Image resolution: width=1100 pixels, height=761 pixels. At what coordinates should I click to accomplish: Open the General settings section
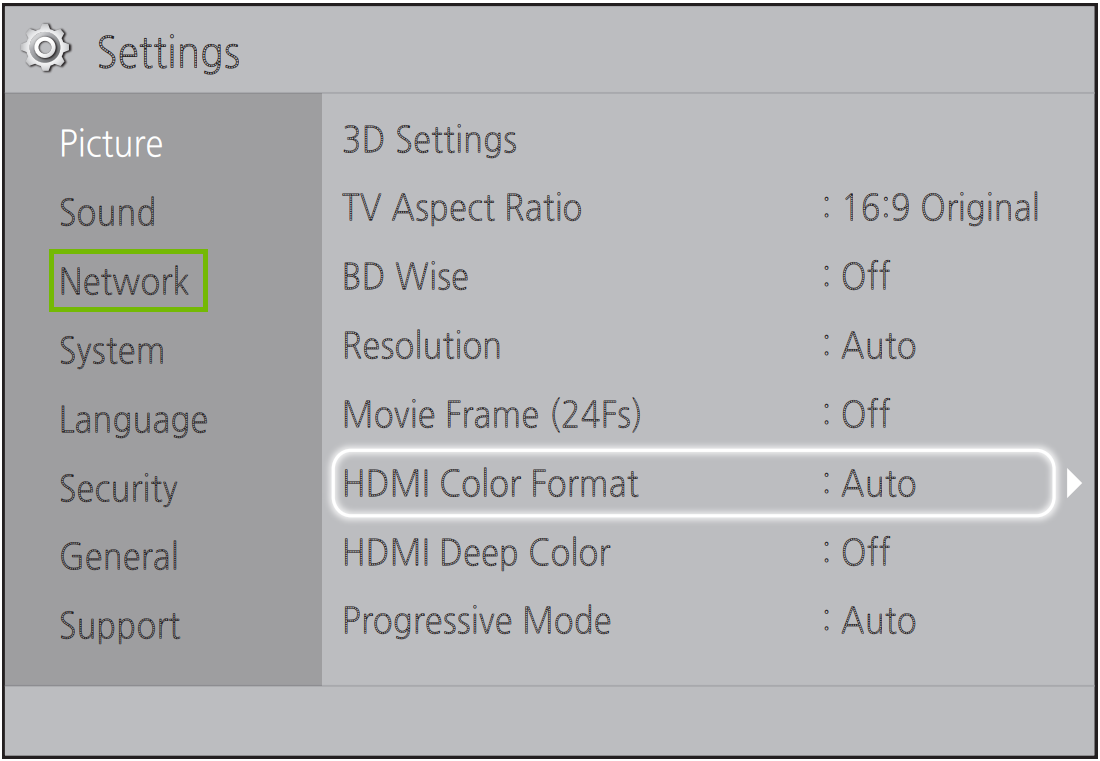click(x=117, y=556)
